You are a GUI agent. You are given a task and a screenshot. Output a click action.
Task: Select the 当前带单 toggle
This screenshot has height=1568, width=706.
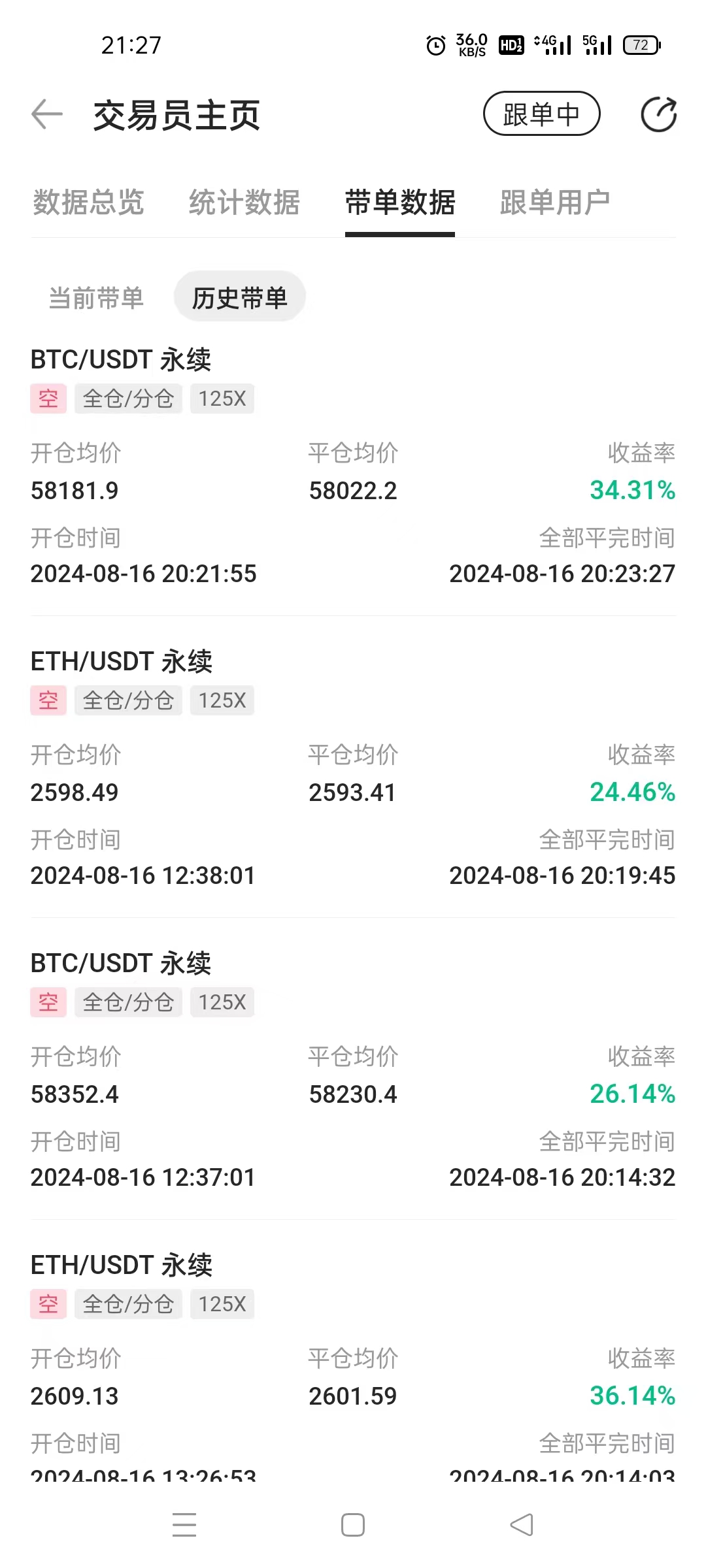[96, 298]
